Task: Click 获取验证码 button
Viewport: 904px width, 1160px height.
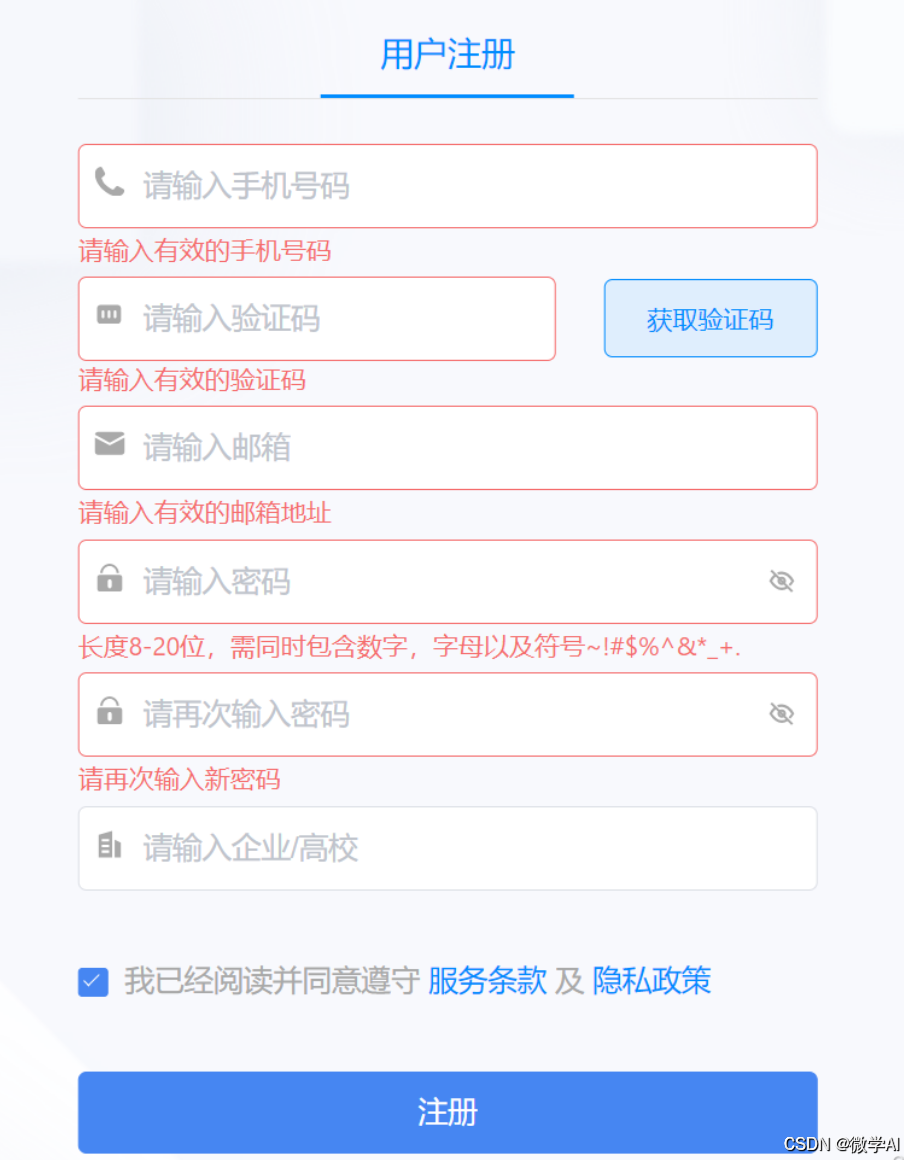Action: [x=710, y=318]
